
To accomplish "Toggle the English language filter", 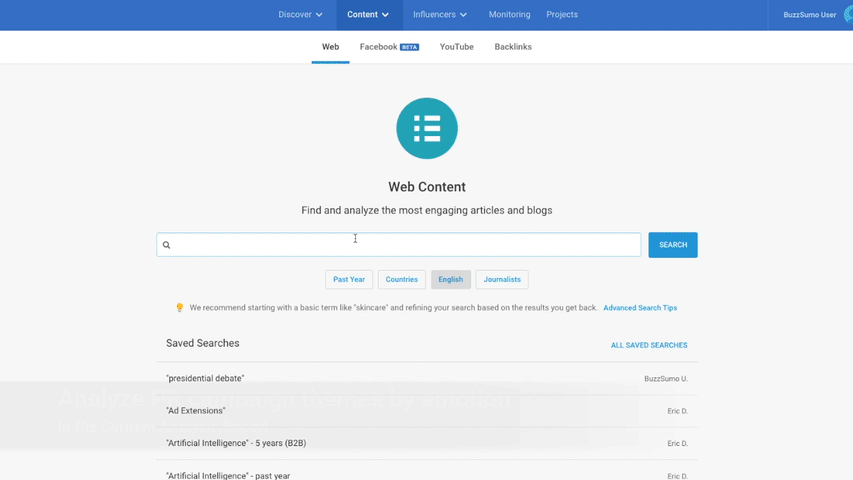I will click(451, 280).
